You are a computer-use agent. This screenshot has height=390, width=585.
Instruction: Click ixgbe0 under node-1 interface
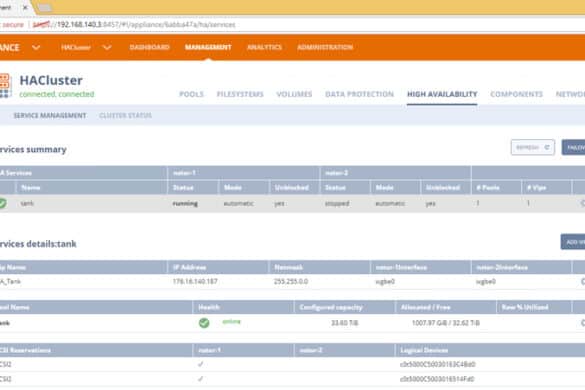(x=385, y=281)
